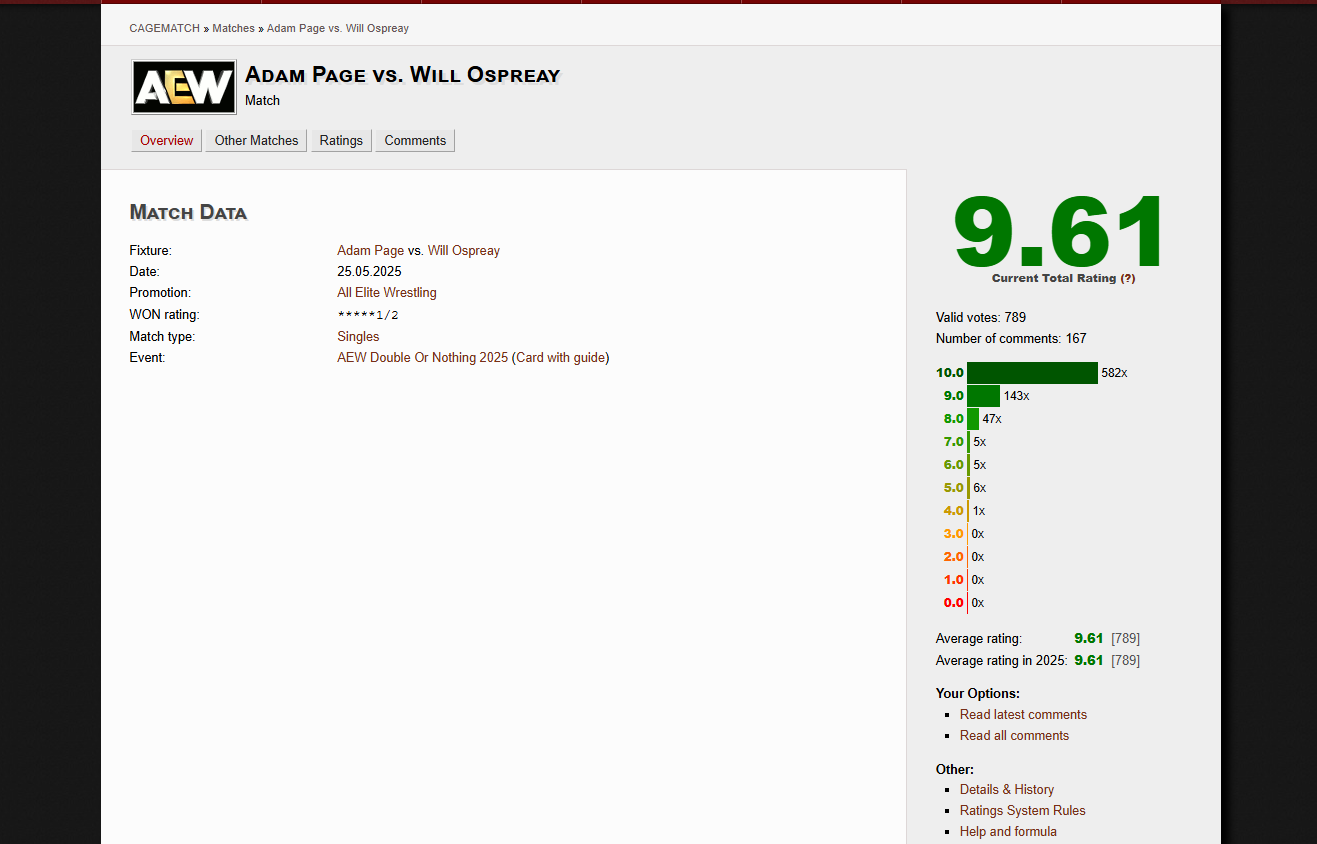
Task: Click the rating help question mark
Action: [x=1128, y=278]
